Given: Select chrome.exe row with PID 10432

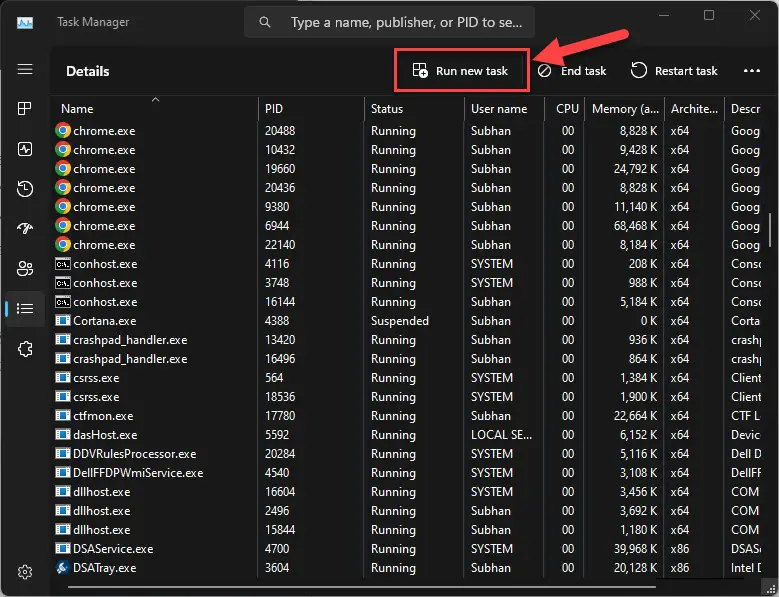Looking at the screenshot, I should point(406,149).
